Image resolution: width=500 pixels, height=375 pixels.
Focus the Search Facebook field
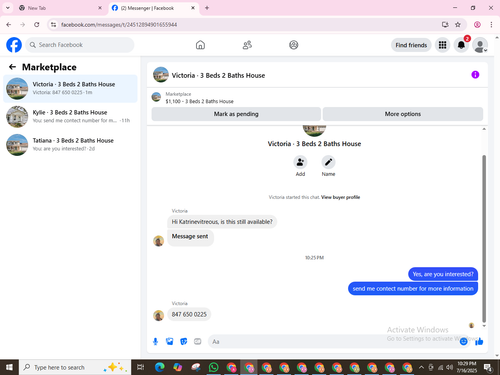[x=80, y=45]
